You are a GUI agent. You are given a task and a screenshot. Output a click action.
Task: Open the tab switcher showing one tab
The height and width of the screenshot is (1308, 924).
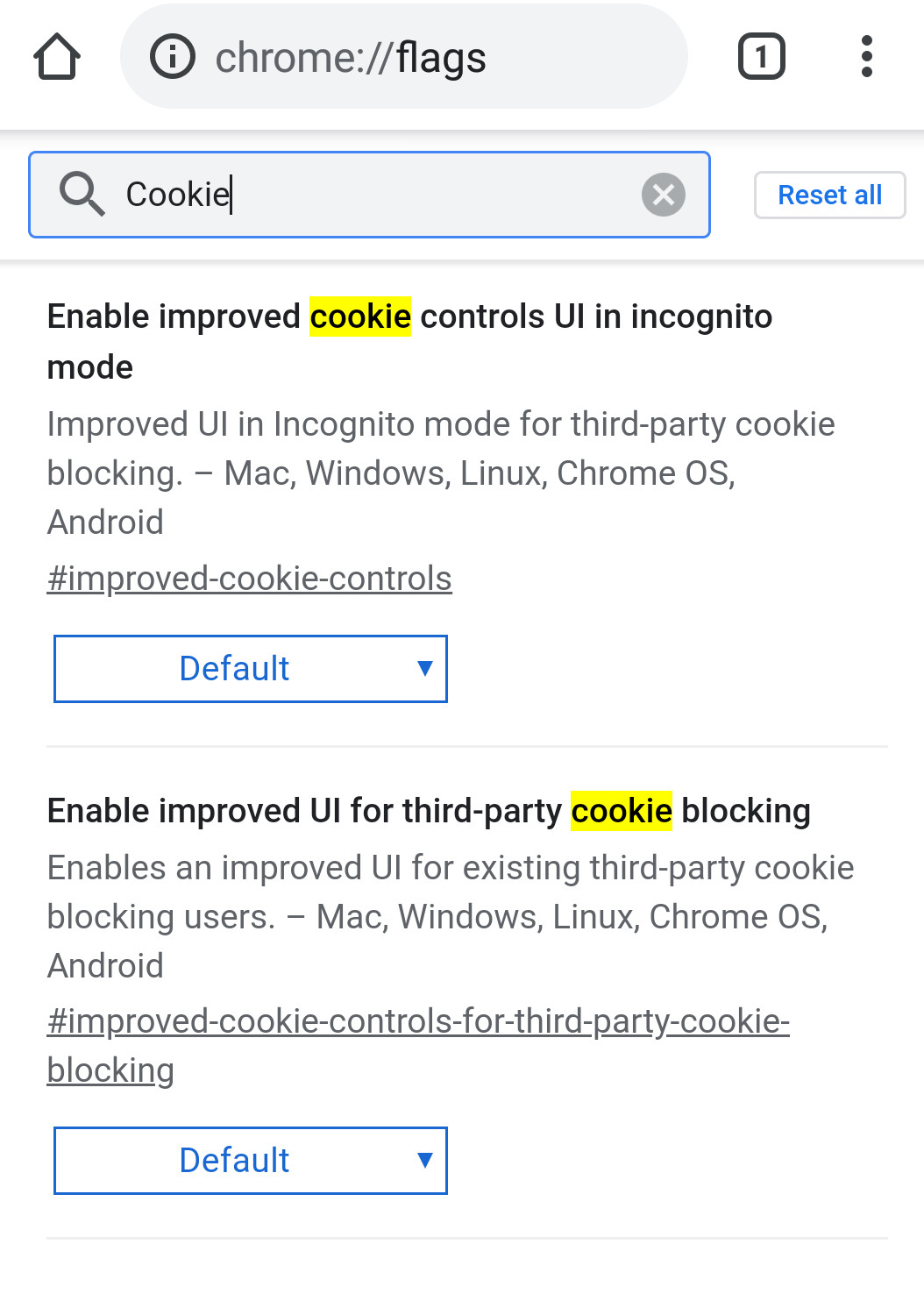[761, 57]
